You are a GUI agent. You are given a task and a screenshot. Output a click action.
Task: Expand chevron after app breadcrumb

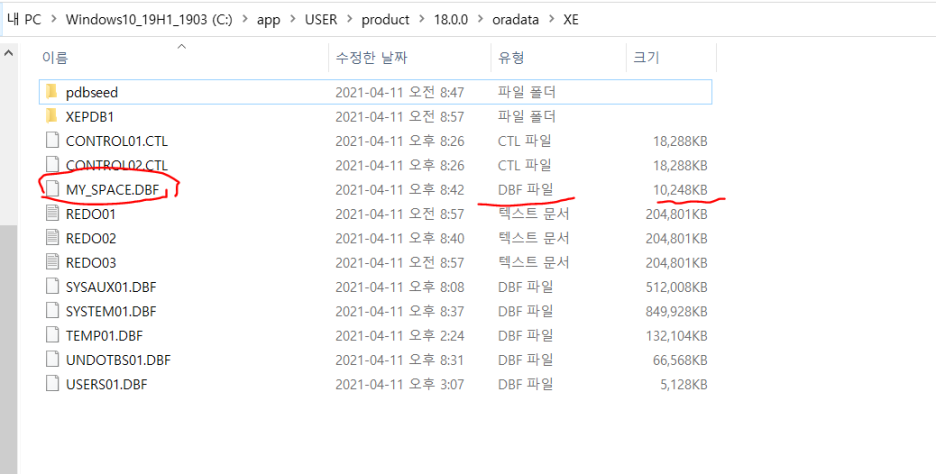[x=293, y=19]
